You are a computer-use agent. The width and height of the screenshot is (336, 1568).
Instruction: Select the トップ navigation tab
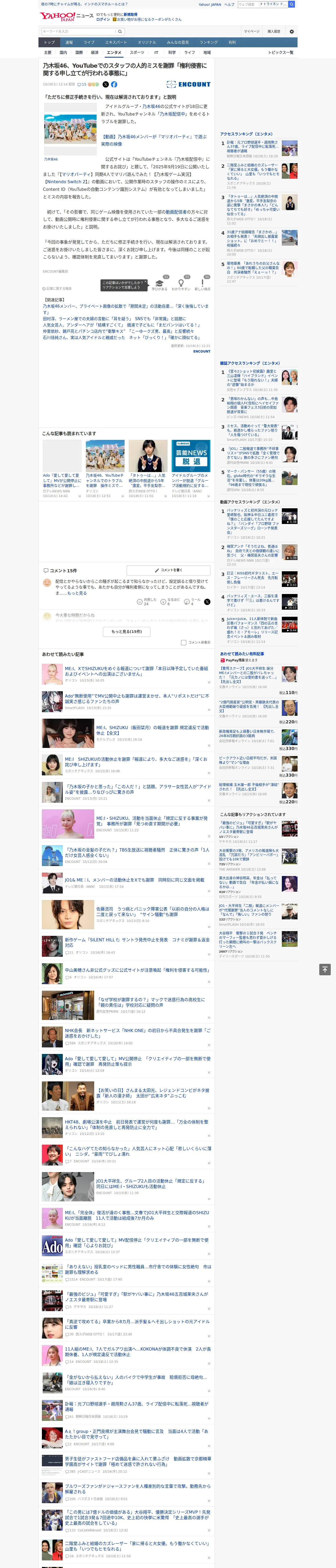coord(49,43)
